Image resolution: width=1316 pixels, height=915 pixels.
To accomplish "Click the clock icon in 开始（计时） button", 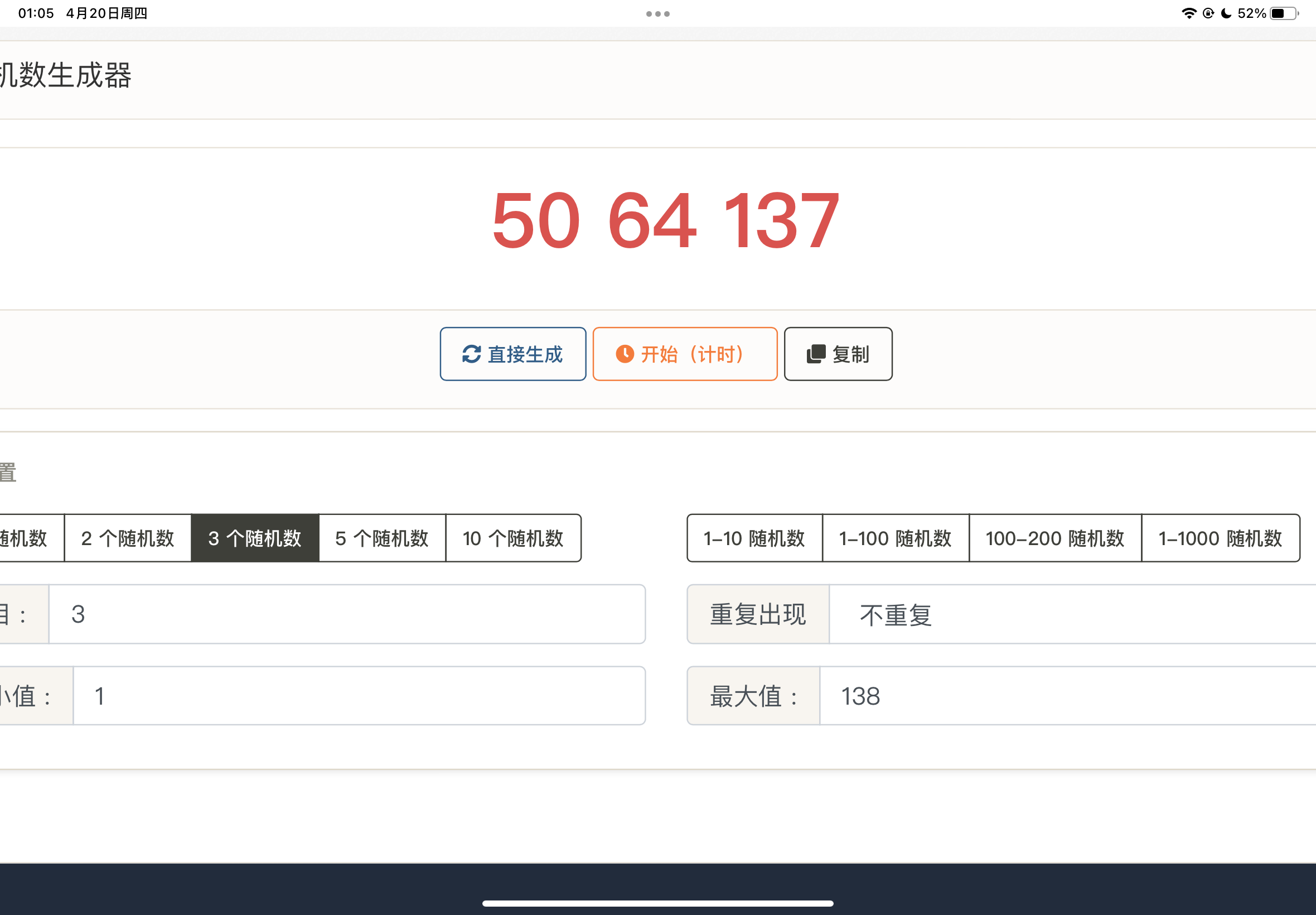I will 625,354.
